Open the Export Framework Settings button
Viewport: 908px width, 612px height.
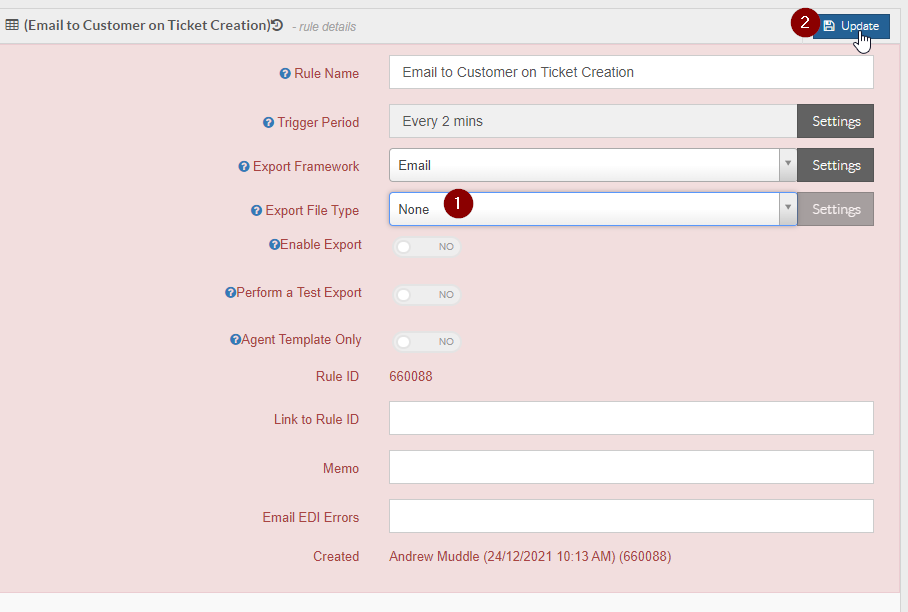pyautogui.click(x=835, y=165)
